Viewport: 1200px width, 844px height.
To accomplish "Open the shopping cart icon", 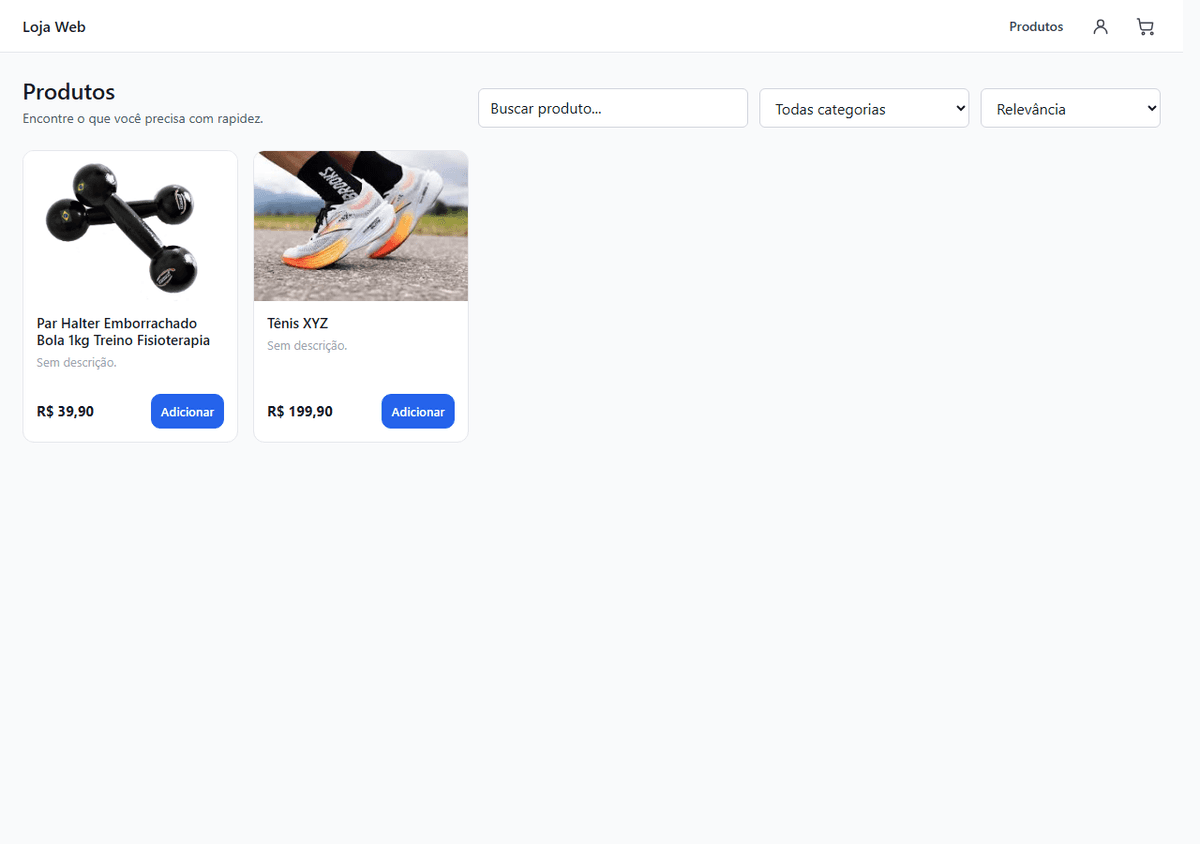I will (x=1144, y=26).
